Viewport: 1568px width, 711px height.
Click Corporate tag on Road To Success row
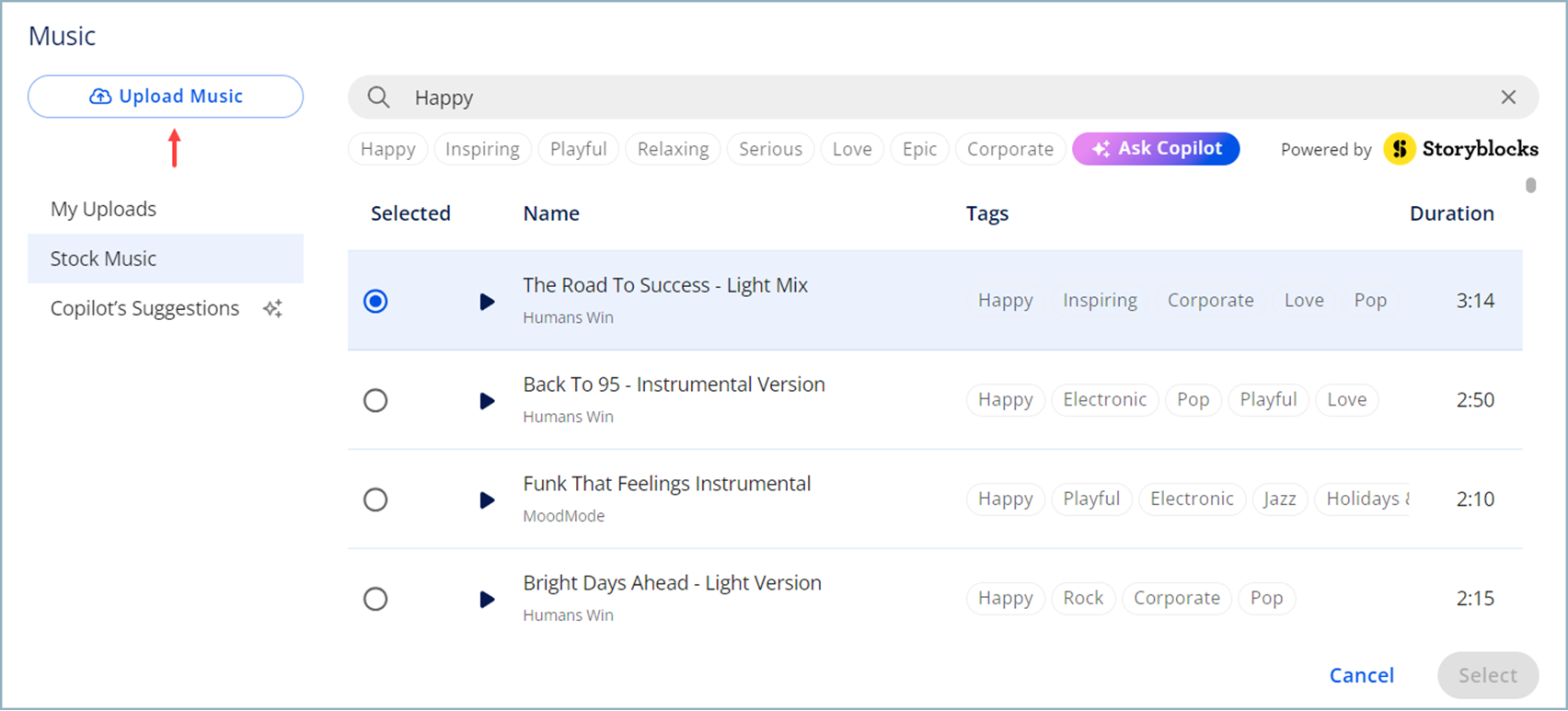[1210, 301]
